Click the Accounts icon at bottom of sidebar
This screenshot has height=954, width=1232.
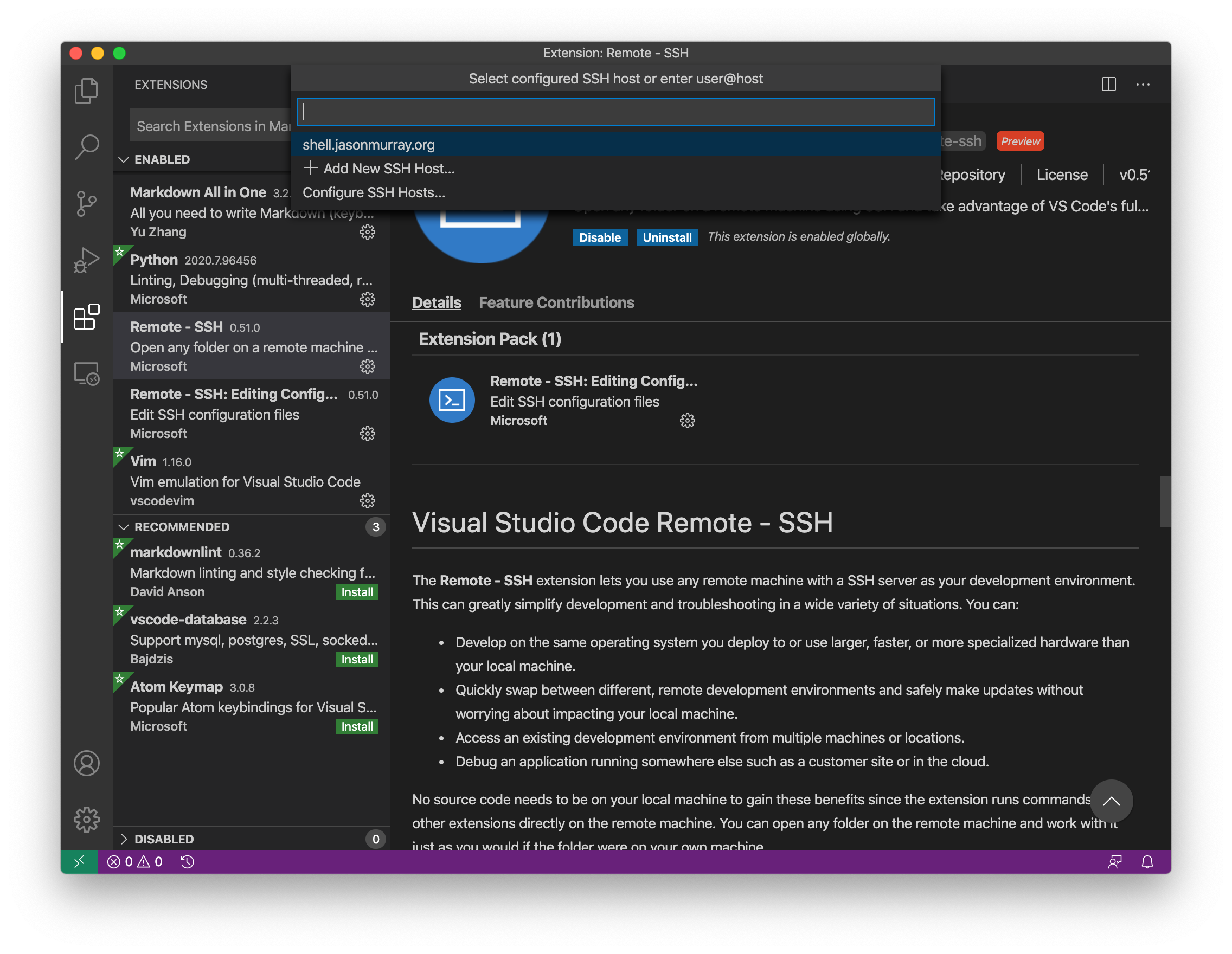(85, 762)
